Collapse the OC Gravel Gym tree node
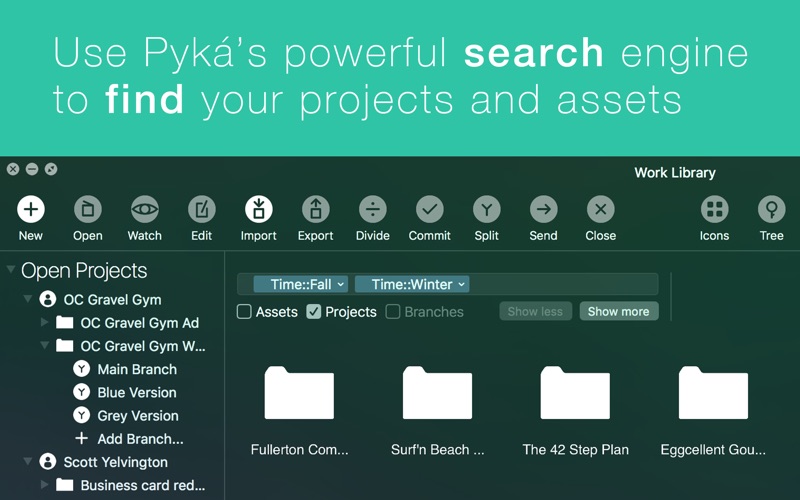 point(28,298)
